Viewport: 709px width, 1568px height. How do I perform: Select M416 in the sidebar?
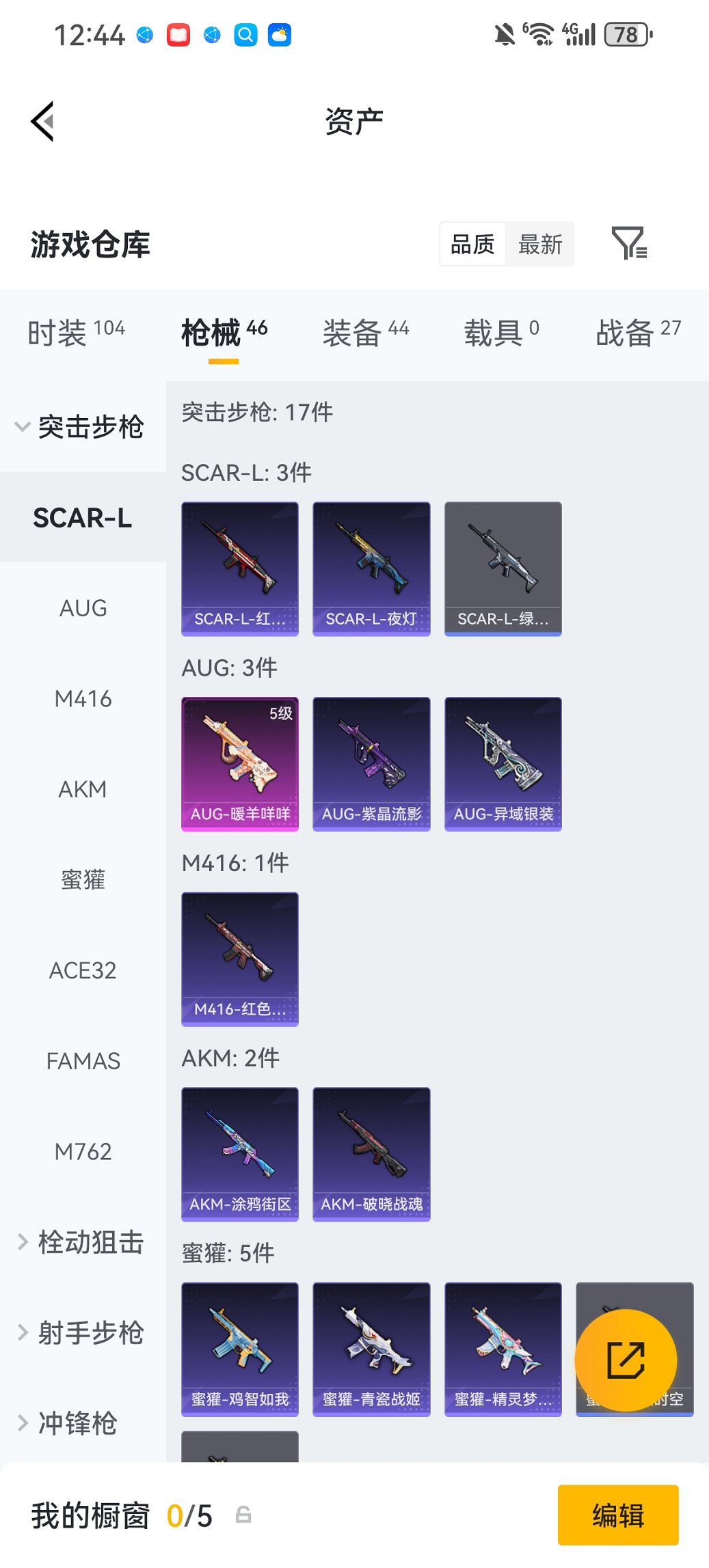(x=83, y=699)
